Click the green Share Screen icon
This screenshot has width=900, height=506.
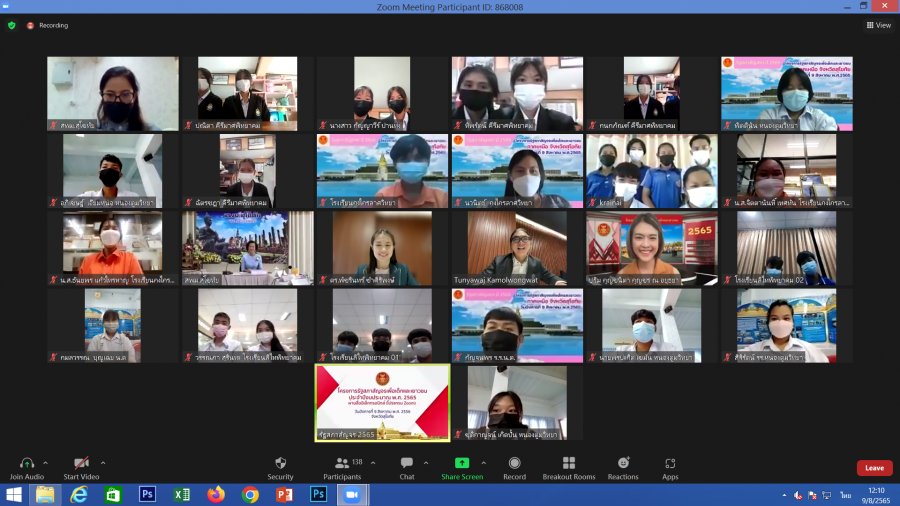pyautogui.click(x=461, y=463)
